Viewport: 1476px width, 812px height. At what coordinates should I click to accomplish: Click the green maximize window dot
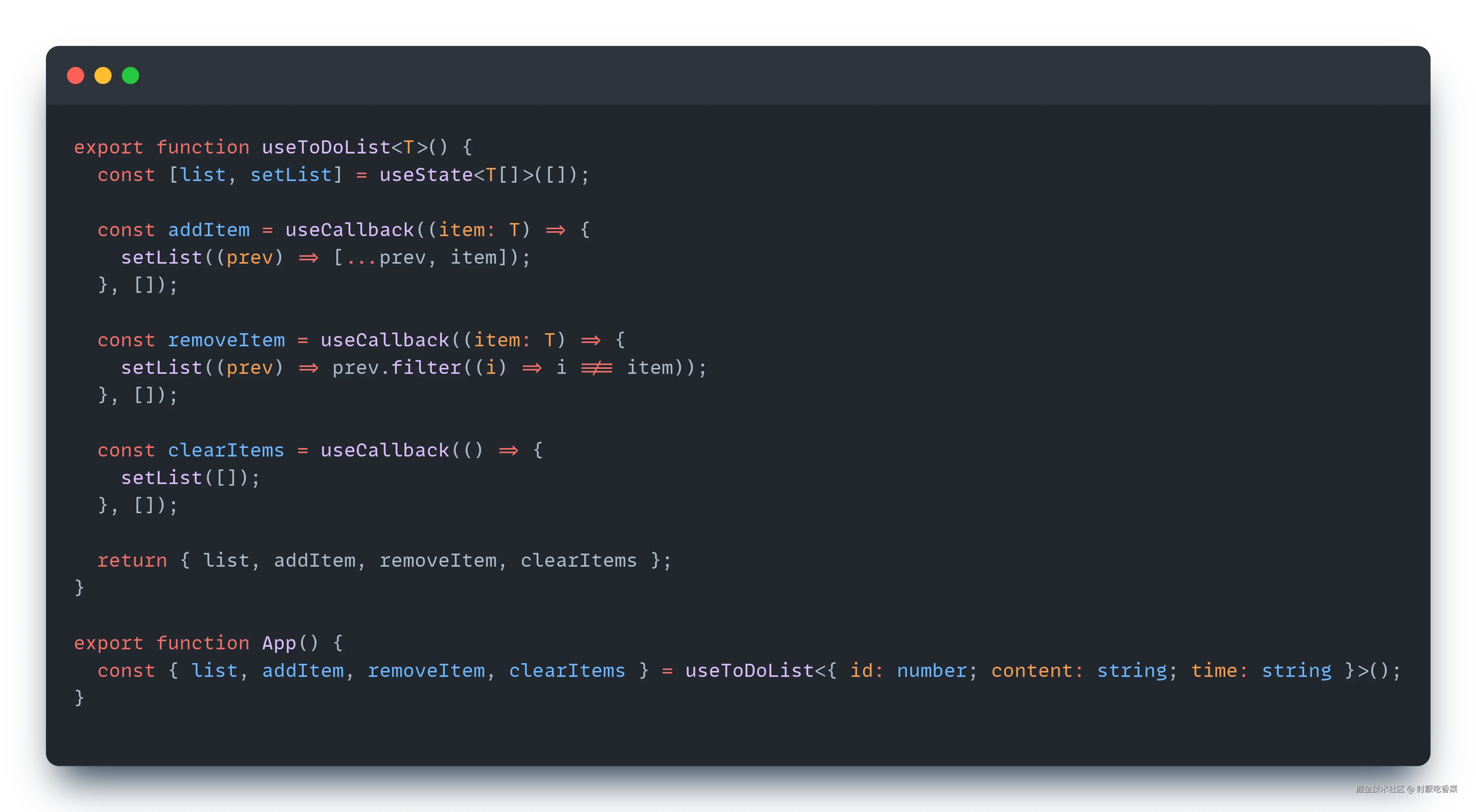131,75
